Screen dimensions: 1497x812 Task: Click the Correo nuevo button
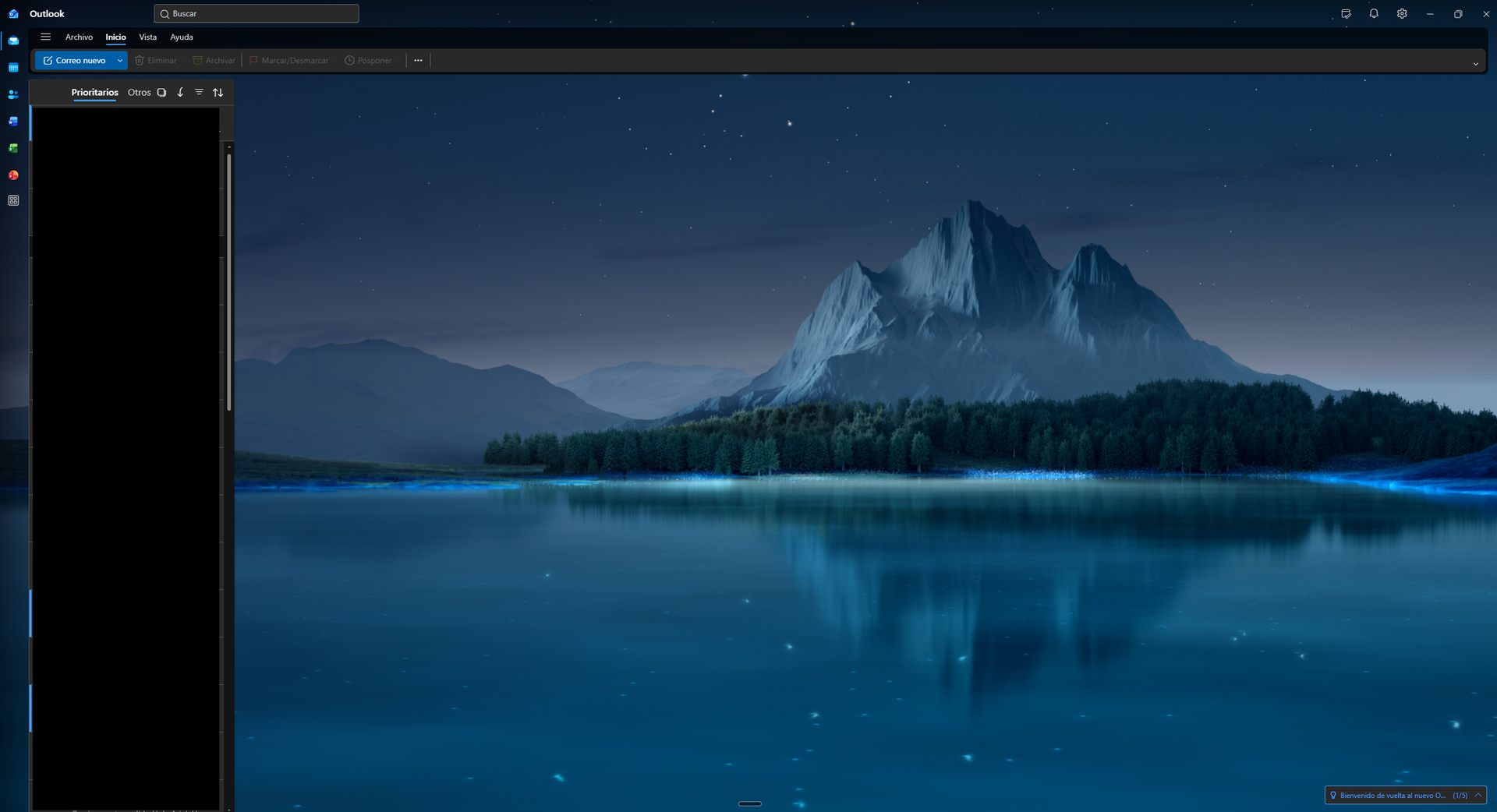coord(74,61)
